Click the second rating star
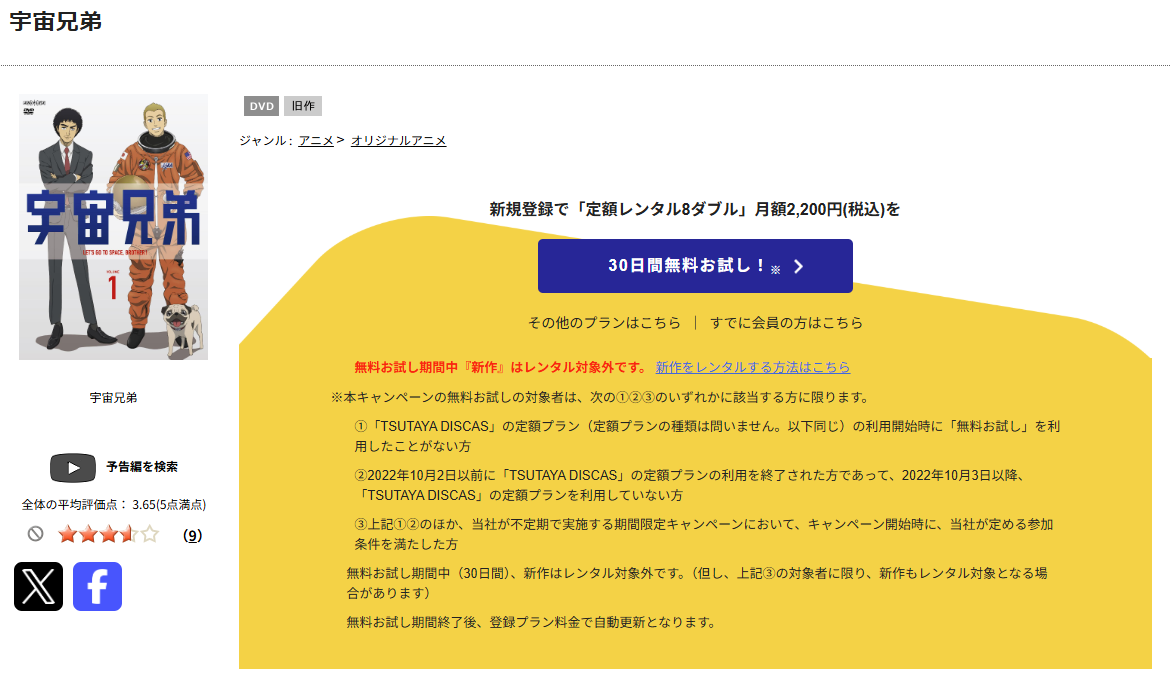 88,534
